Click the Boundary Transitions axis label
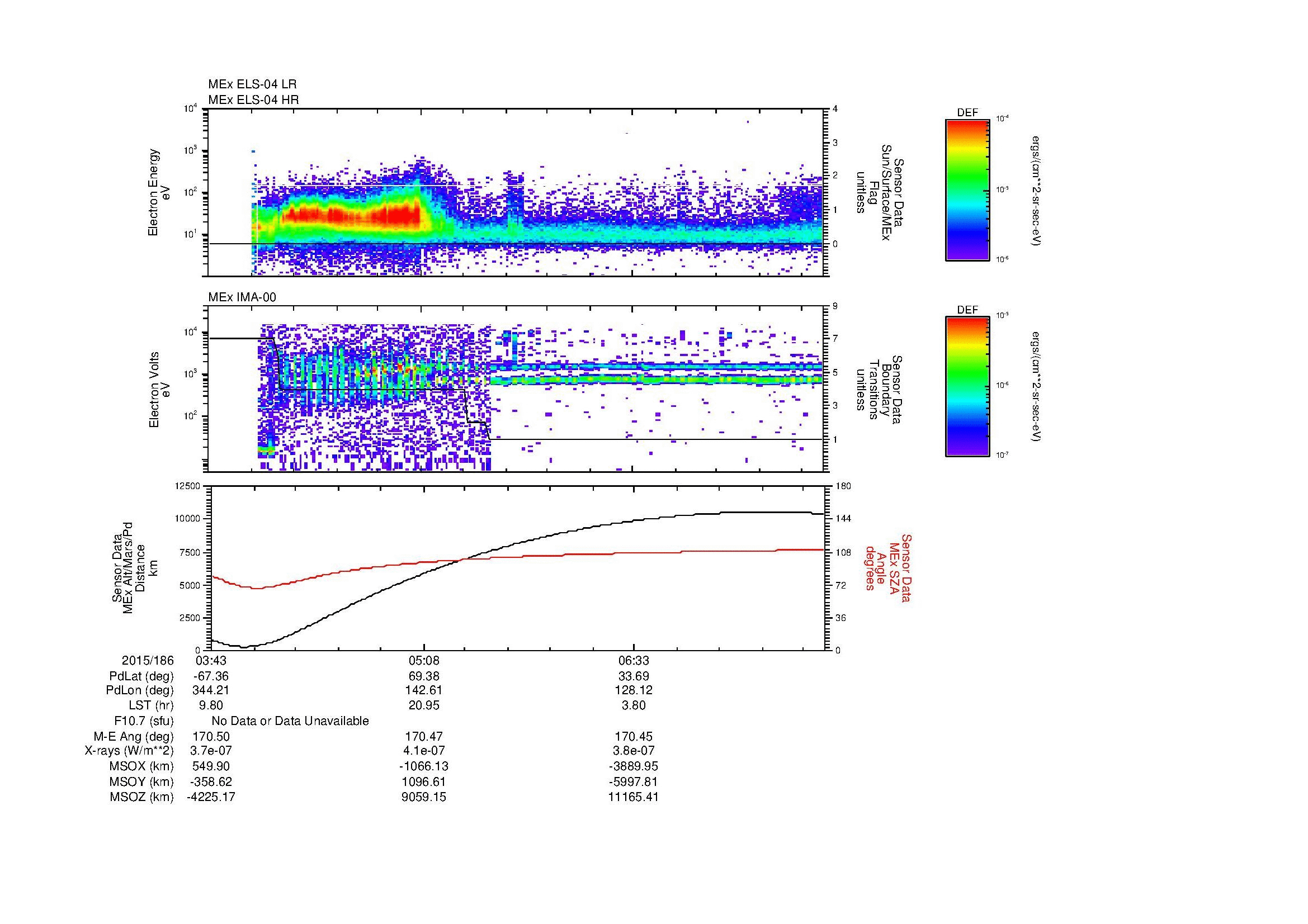Image resolution: width=1308 pixels, height=924 pixels. coord(881,390)
